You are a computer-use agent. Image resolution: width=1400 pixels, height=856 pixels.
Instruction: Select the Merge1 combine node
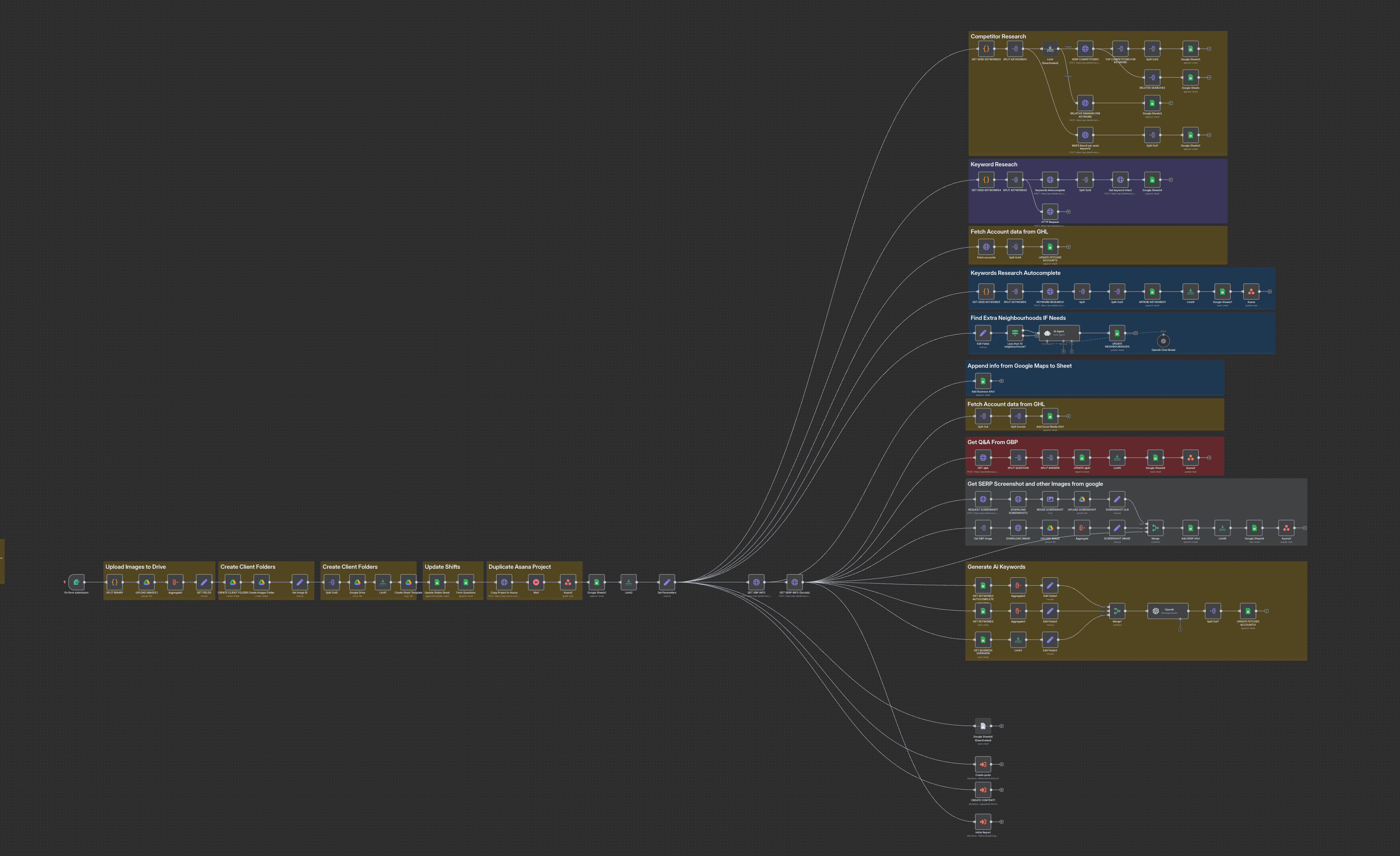[1117, 611]
